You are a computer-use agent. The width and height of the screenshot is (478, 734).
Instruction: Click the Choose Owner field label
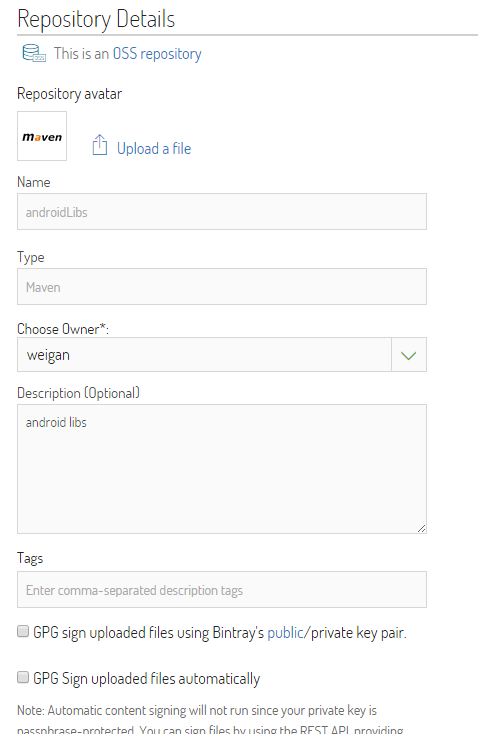pyautogui.click(x=63, y=329)
